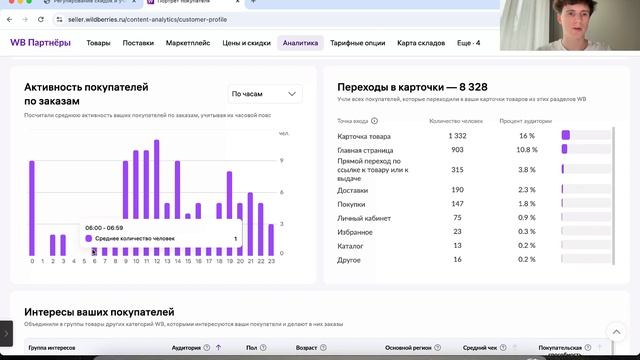Viewport: 640px width, 360px height.
Task: Click the bar for hour 21
Action: (x=250, y=224)
